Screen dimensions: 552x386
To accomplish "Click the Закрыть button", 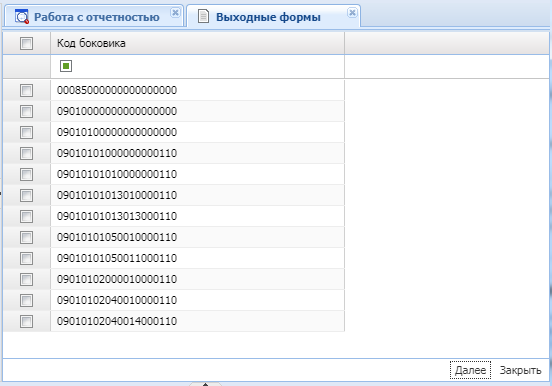I will pos(520,370).
